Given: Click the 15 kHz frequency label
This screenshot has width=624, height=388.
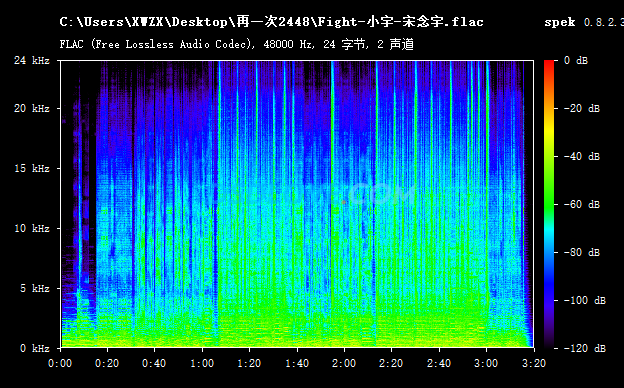Looking at the screenshot, I should click(x=32, y=168).
